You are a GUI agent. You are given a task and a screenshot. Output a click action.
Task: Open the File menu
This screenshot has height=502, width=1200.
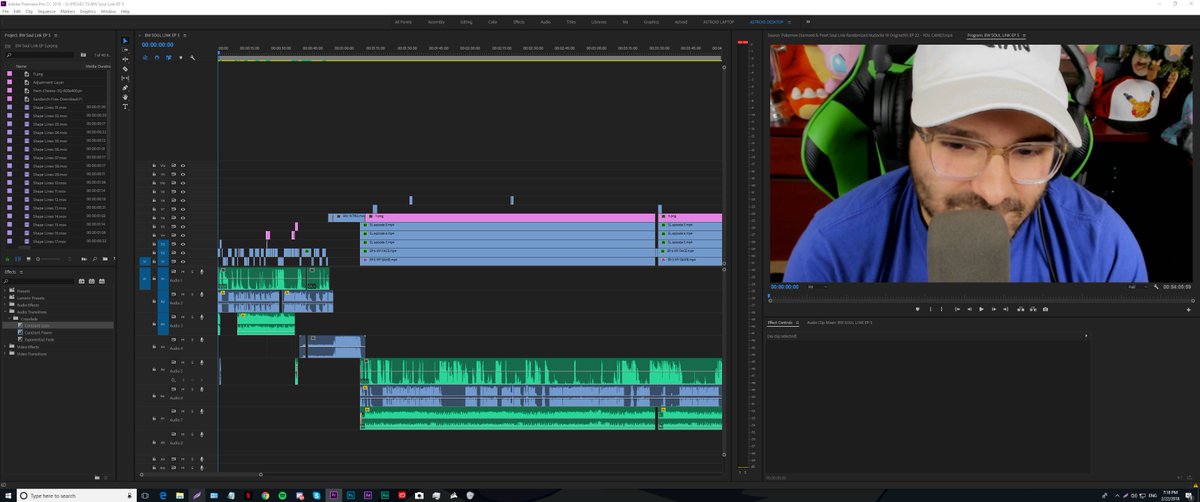click(x=5, y=11)
